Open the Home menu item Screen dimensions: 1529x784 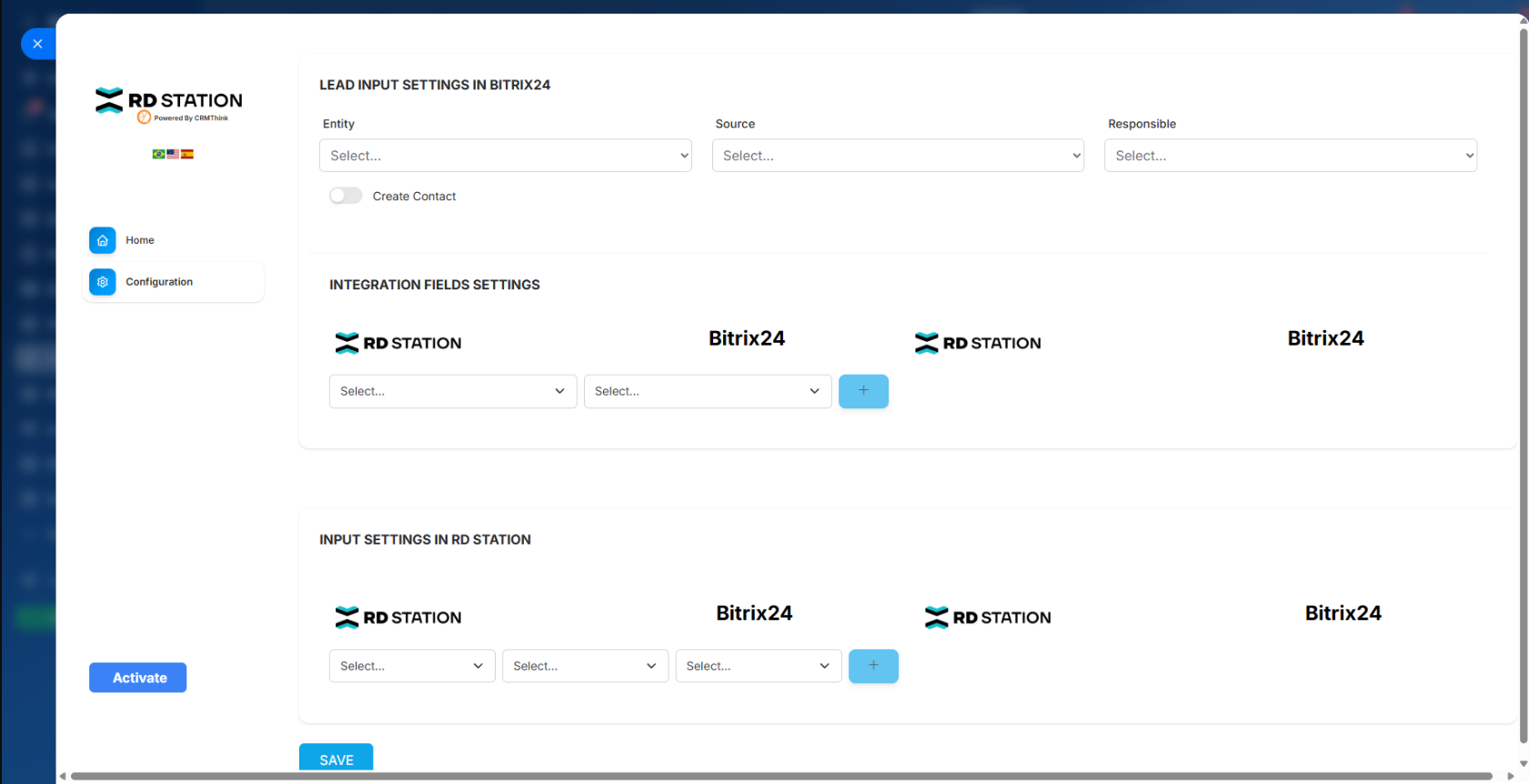(140, 240)
